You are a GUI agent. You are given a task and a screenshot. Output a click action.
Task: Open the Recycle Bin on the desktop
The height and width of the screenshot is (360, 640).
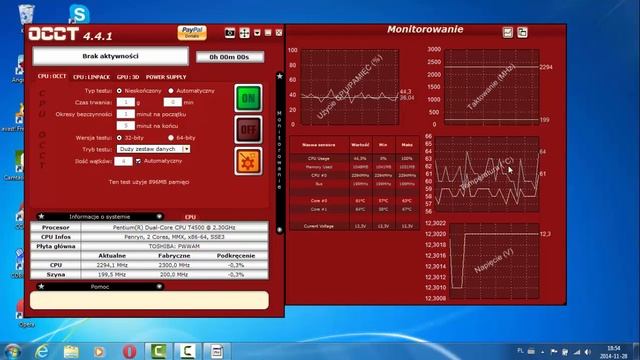coord(27,14)
